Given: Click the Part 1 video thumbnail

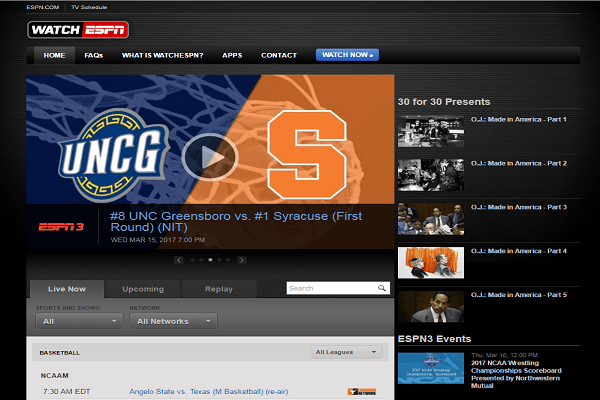Looking at the screenshot, I should 431,131.
